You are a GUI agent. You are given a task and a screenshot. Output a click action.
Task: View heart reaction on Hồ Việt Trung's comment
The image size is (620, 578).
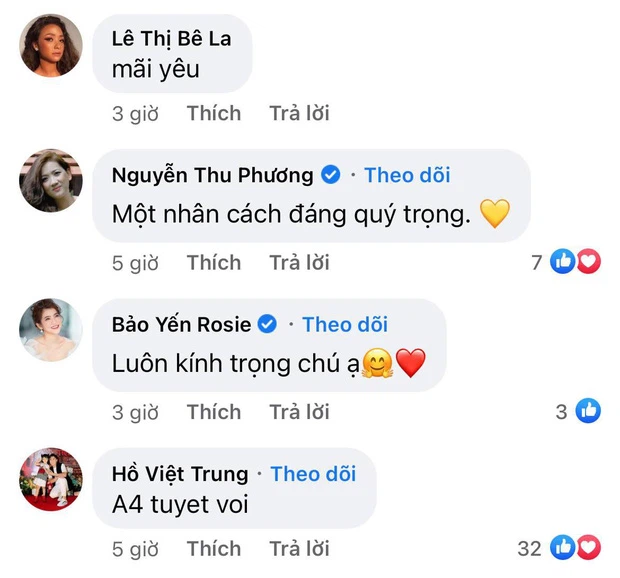588,548
